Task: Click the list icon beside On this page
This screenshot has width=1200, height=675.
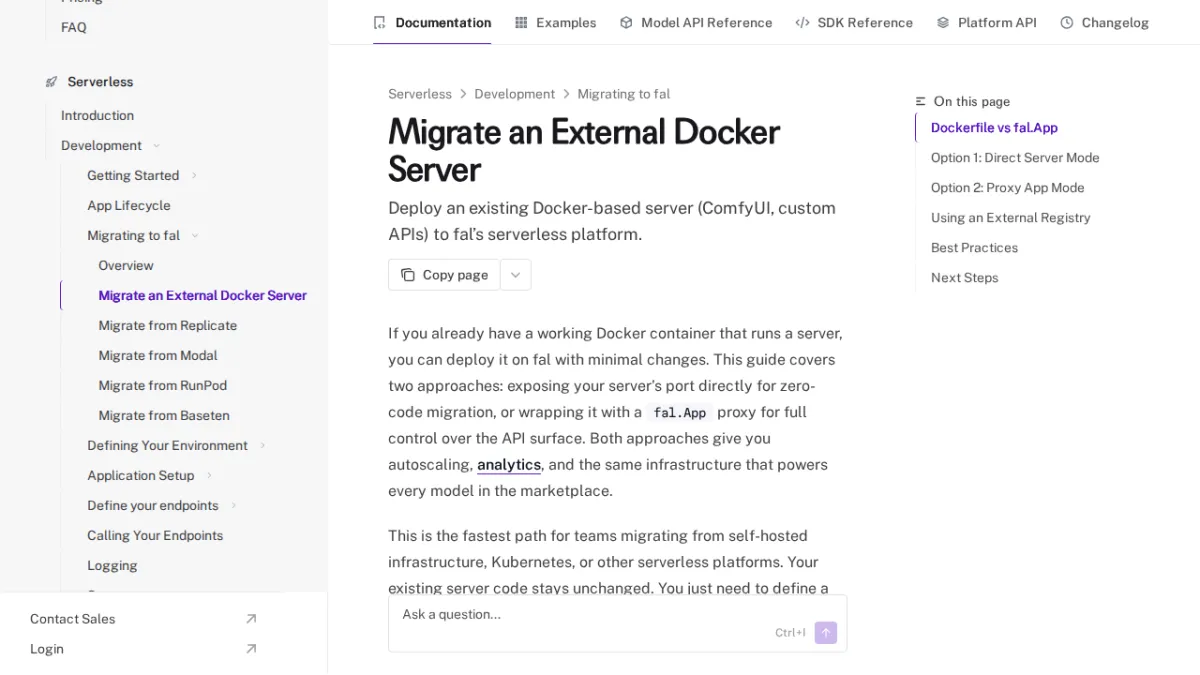Action: tap(921, 101)
